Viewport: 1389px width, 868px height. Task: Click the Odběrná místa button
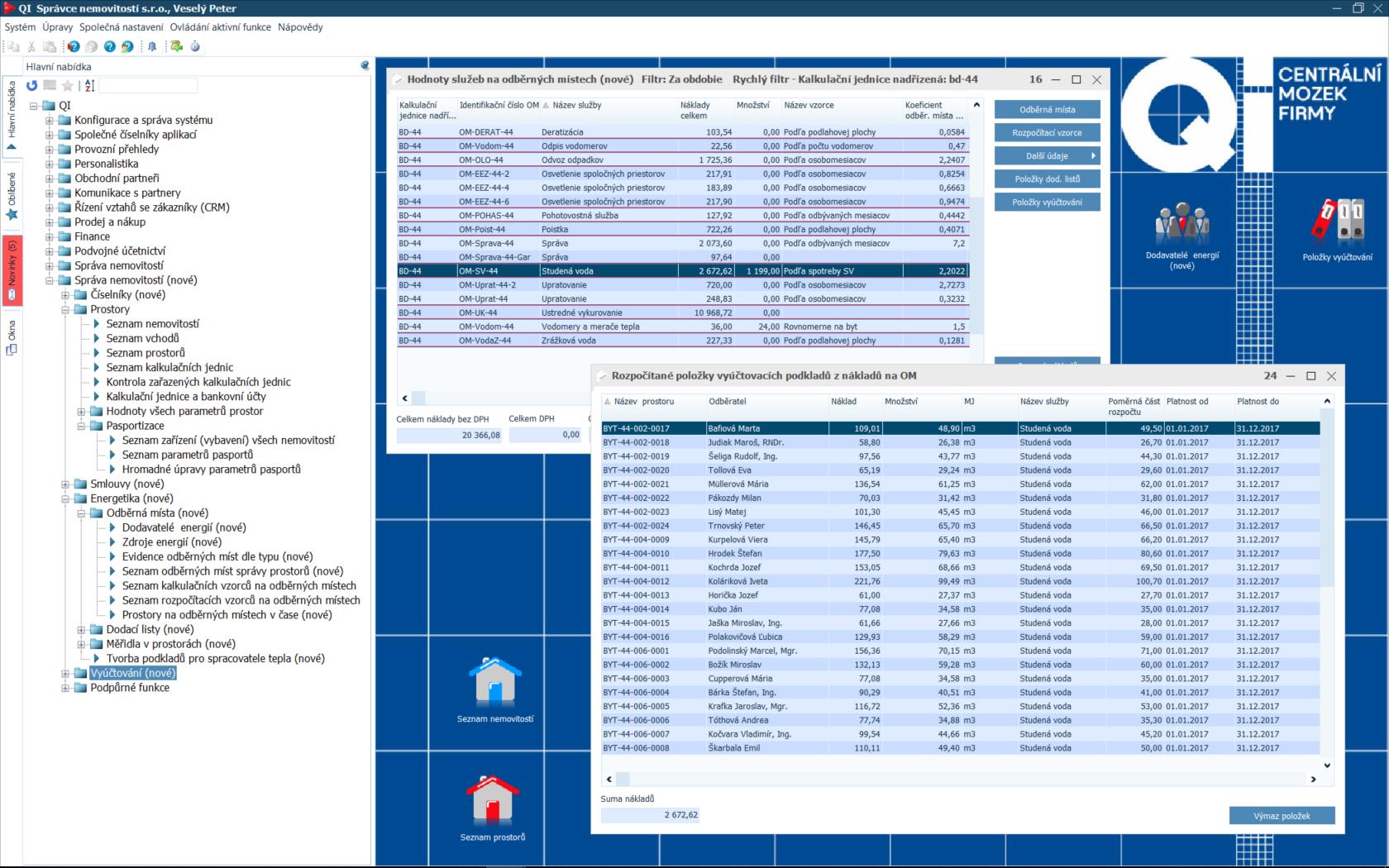1047,109
